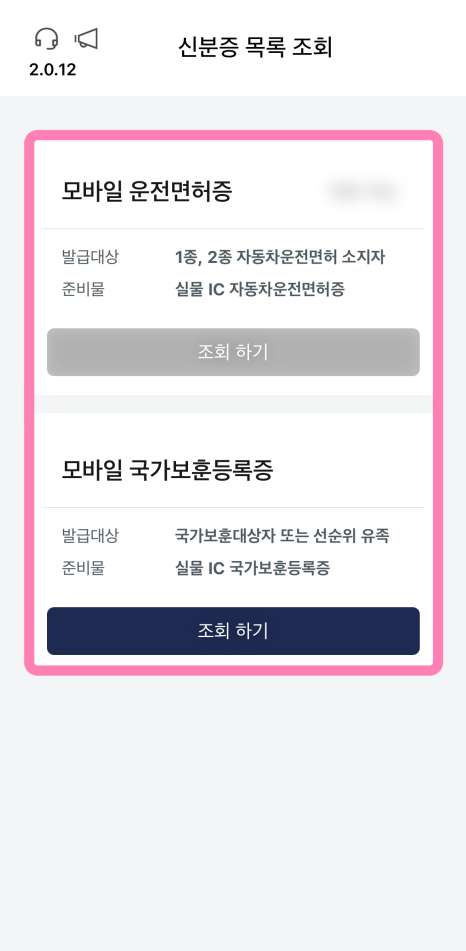Tap the 발급대상 label in the 운전면허증 card
Screen dimensions: 466x951
point(90,257)
